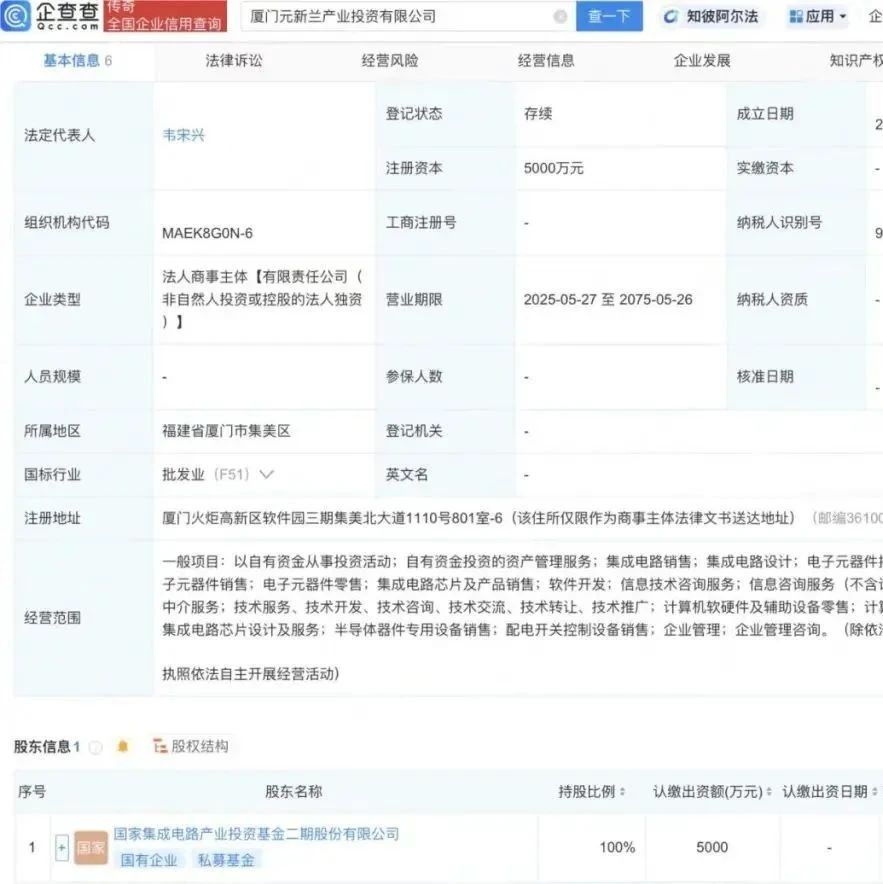Click the 100% shareholding value
Screen dimensions: 883x884
tap(617, 847)
